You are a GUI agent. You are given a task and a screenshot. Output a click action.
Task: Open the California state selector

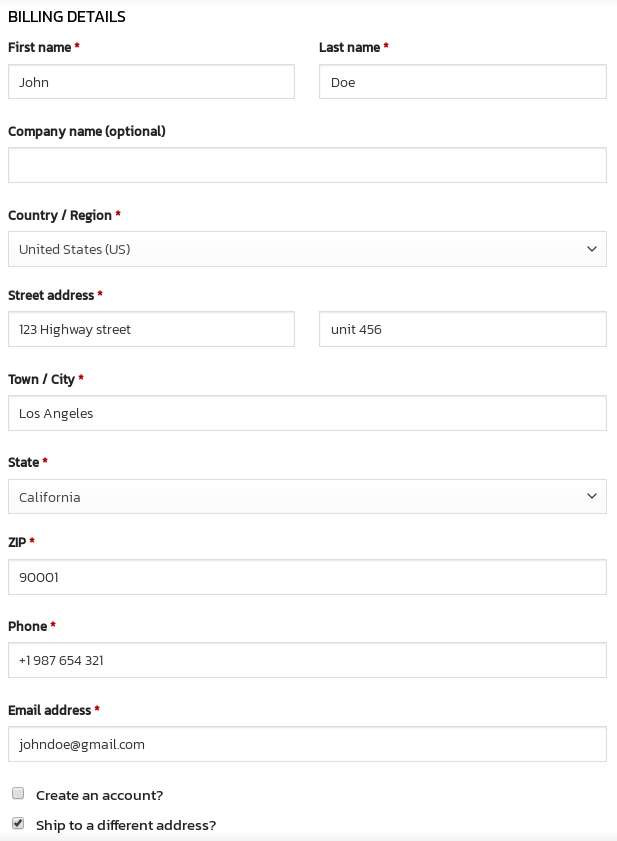(x=307, y=497)
